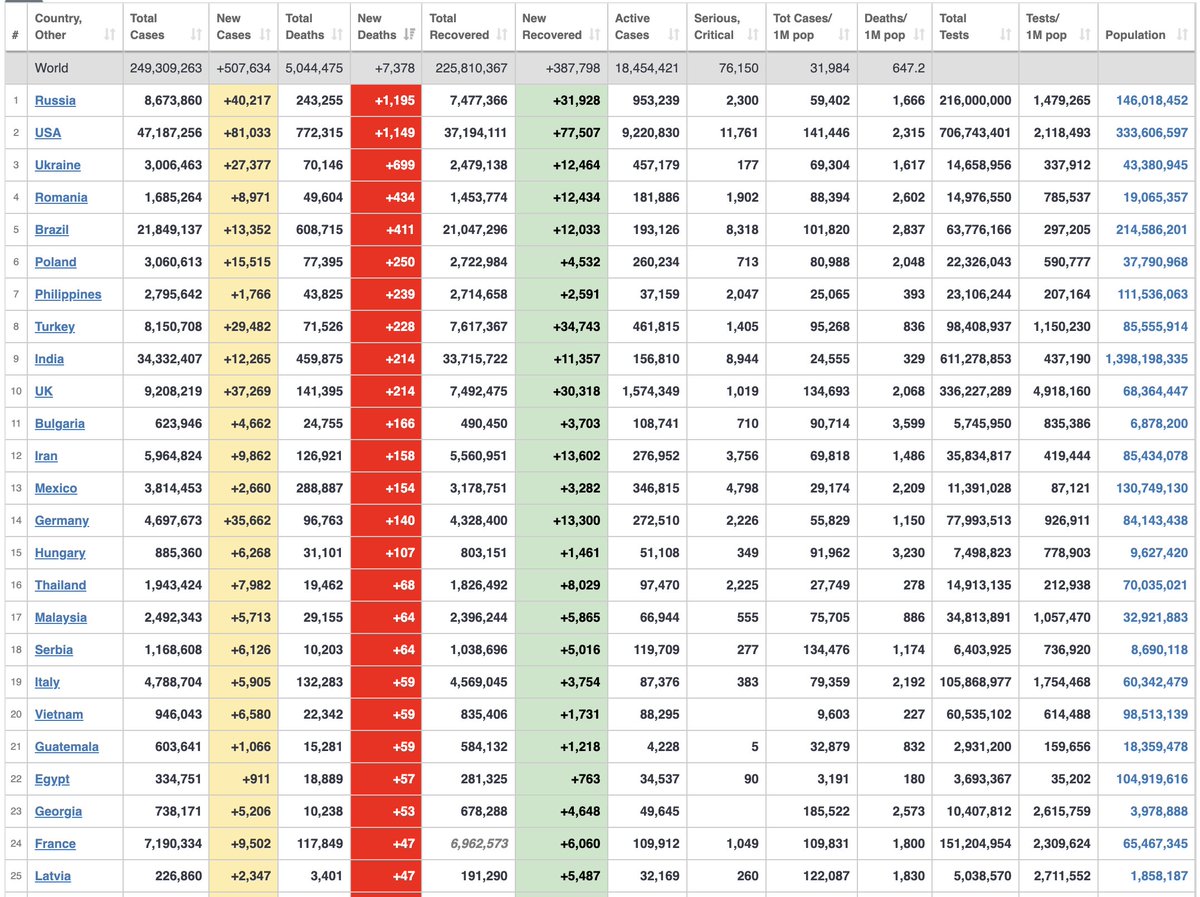Sort by Deaths/1M pop column arrows
The width and height of the screenshot is (1200, 897).
(920, 35)
